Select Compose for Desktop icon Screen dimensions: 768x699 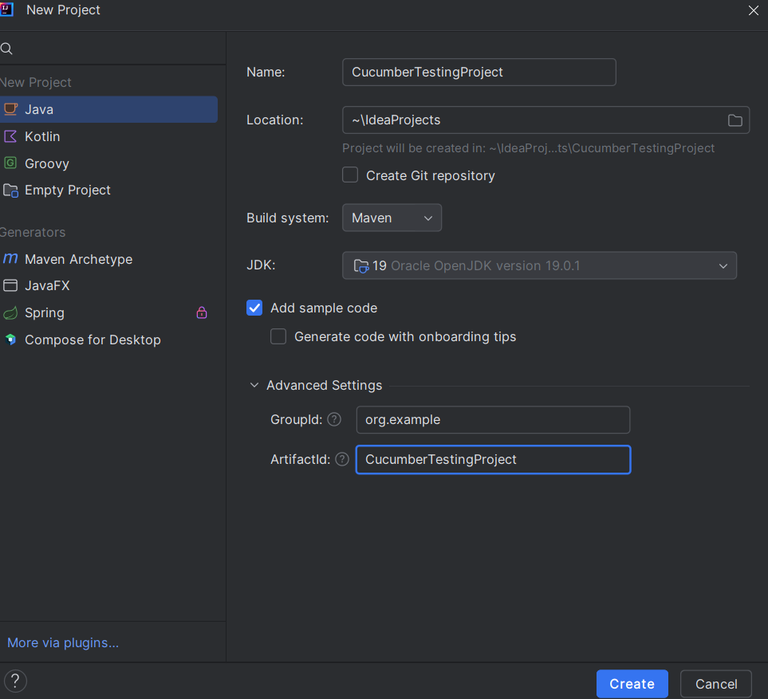(x=11, y=340)
